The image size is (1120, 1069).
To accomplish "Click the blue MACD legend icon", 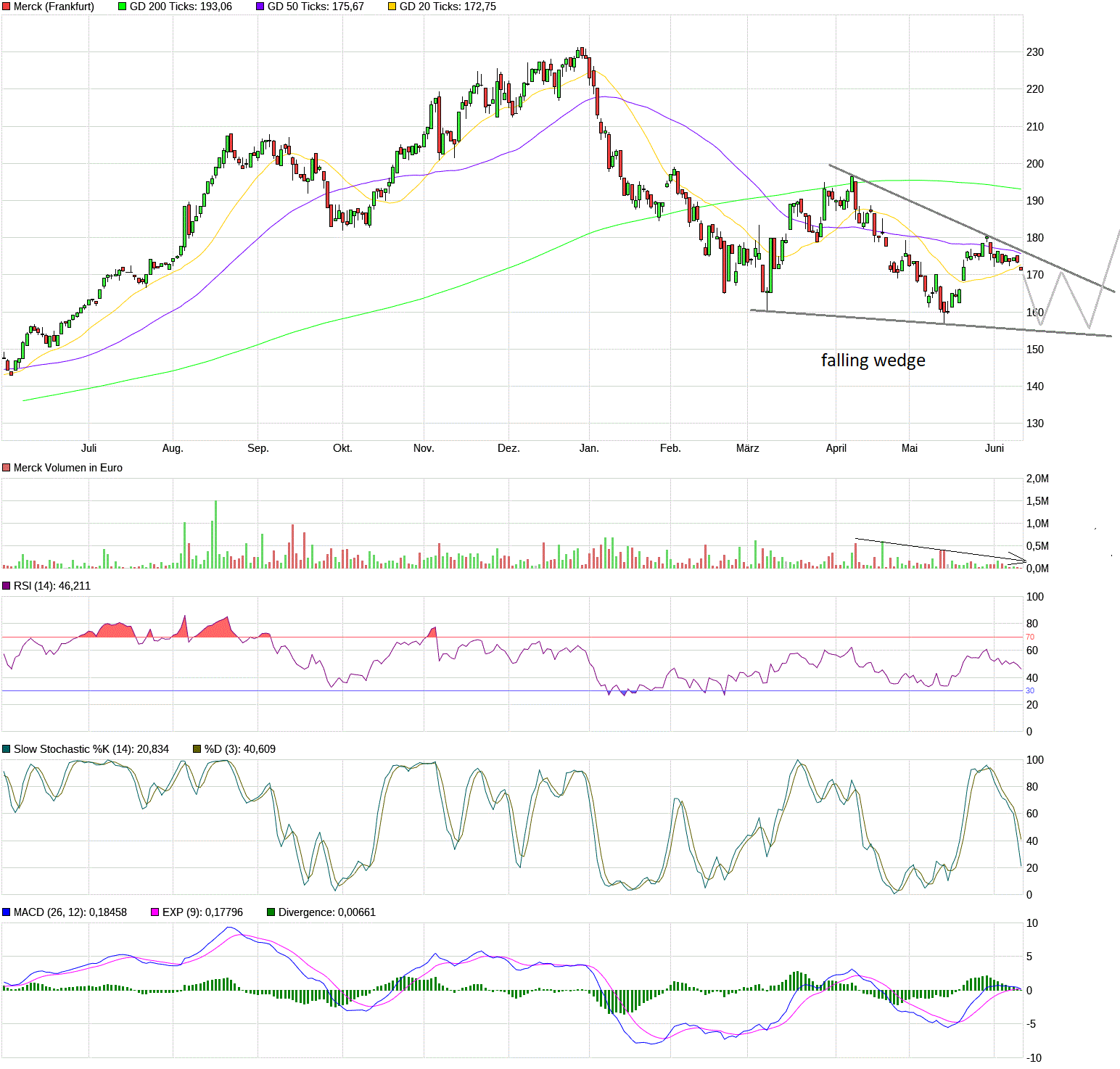I will 6,912.
